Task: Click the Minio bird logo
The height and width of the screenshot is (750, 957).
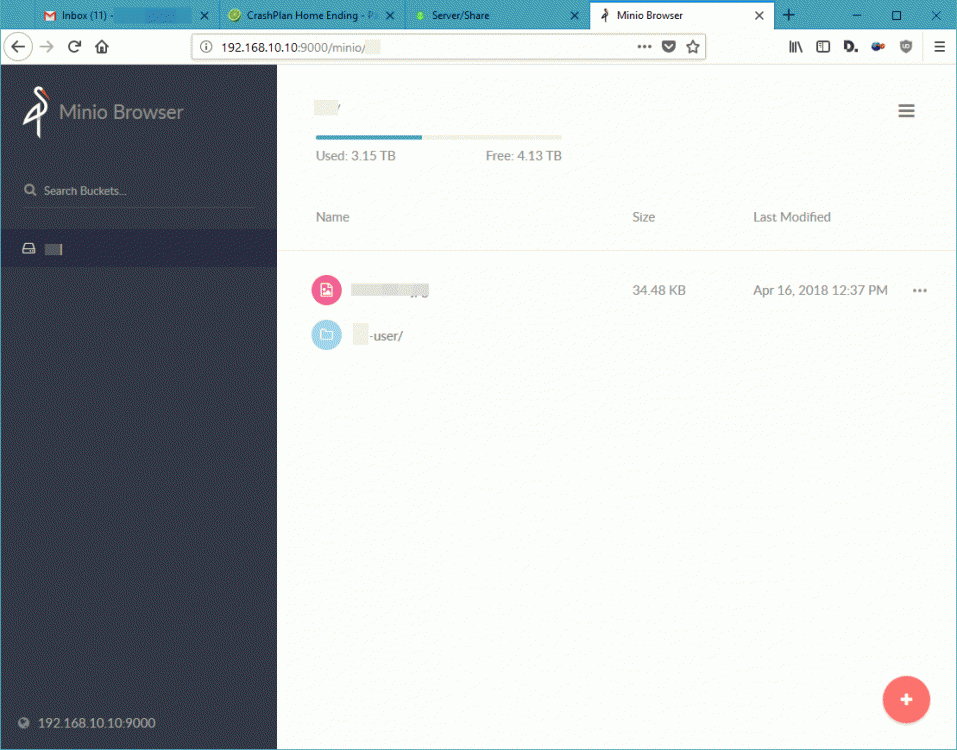Action: pyautogui.click(x=36, y=112)
